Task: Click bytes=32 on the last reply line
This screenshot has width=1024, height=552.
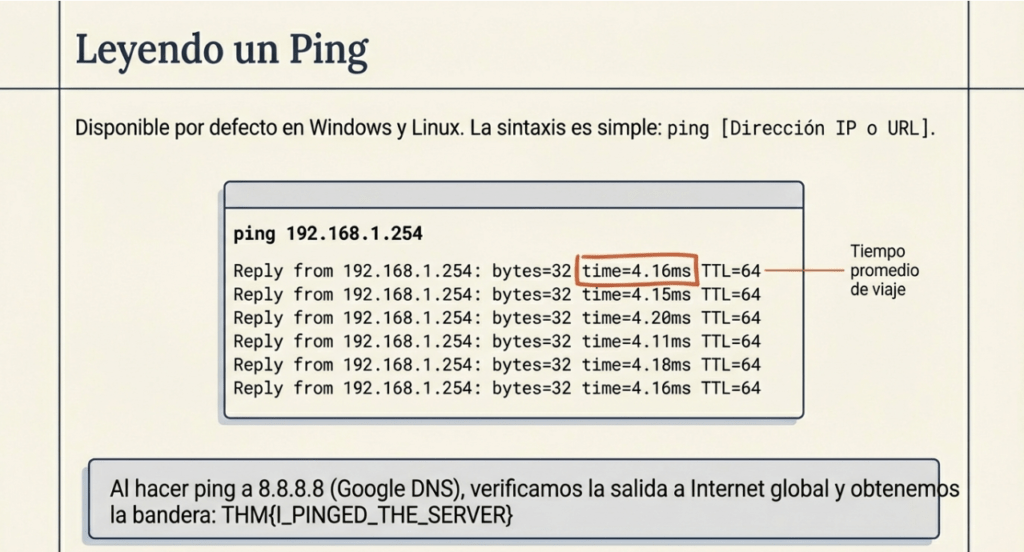Action: [x=532, y=388]
